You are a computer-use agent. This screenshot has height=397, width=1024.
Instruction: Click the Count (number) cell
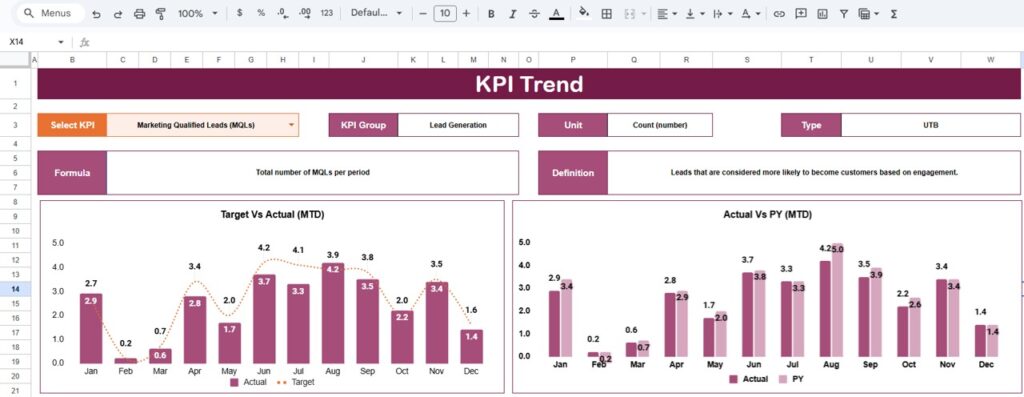pos(660,125)
